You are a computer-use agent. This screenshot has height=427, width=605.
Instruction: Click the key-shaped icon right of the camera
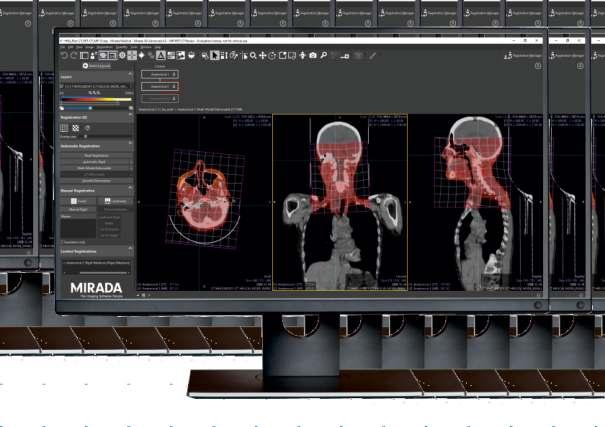click(x=323, y=56)
